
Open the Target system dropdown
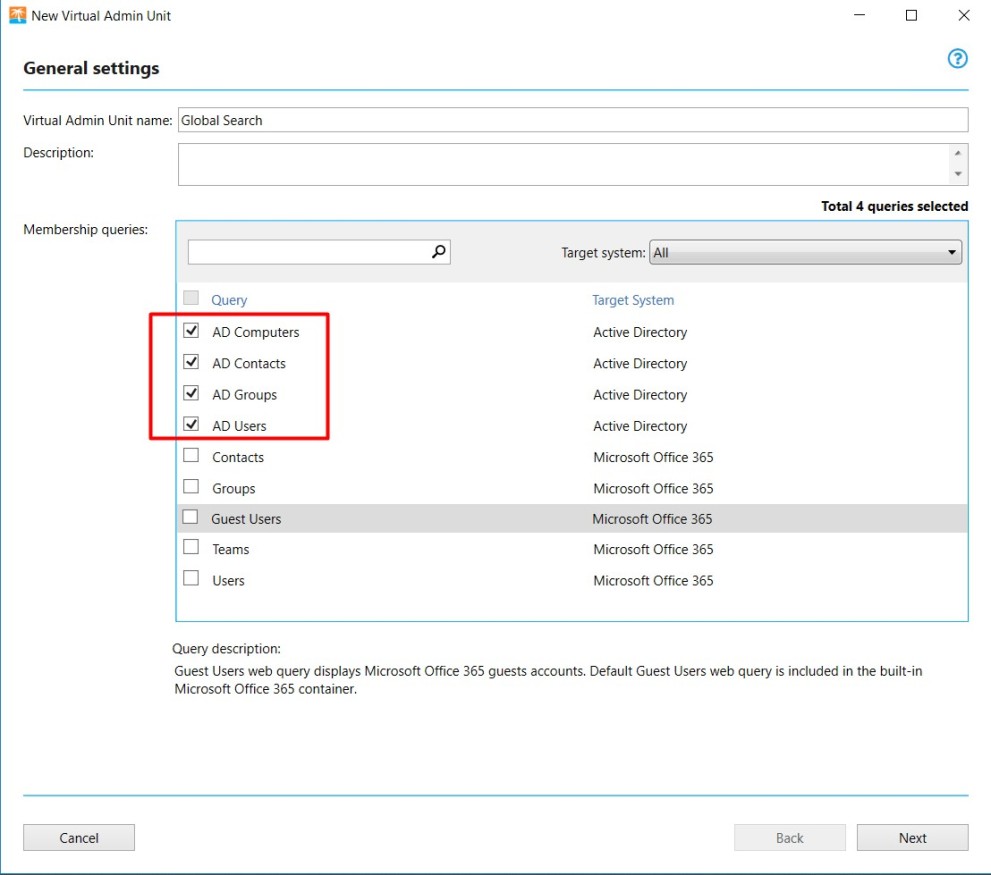805,252
